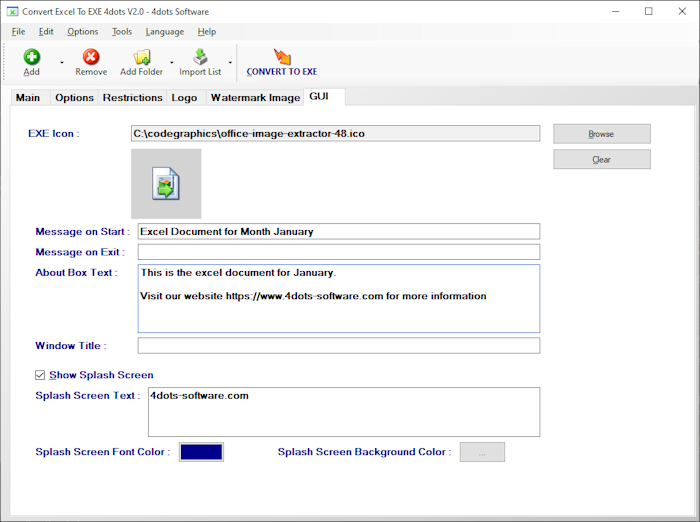The height and width of the screenshot is (522, 700).
Task: Open the Restrictions tab
Action: [132, 98]
